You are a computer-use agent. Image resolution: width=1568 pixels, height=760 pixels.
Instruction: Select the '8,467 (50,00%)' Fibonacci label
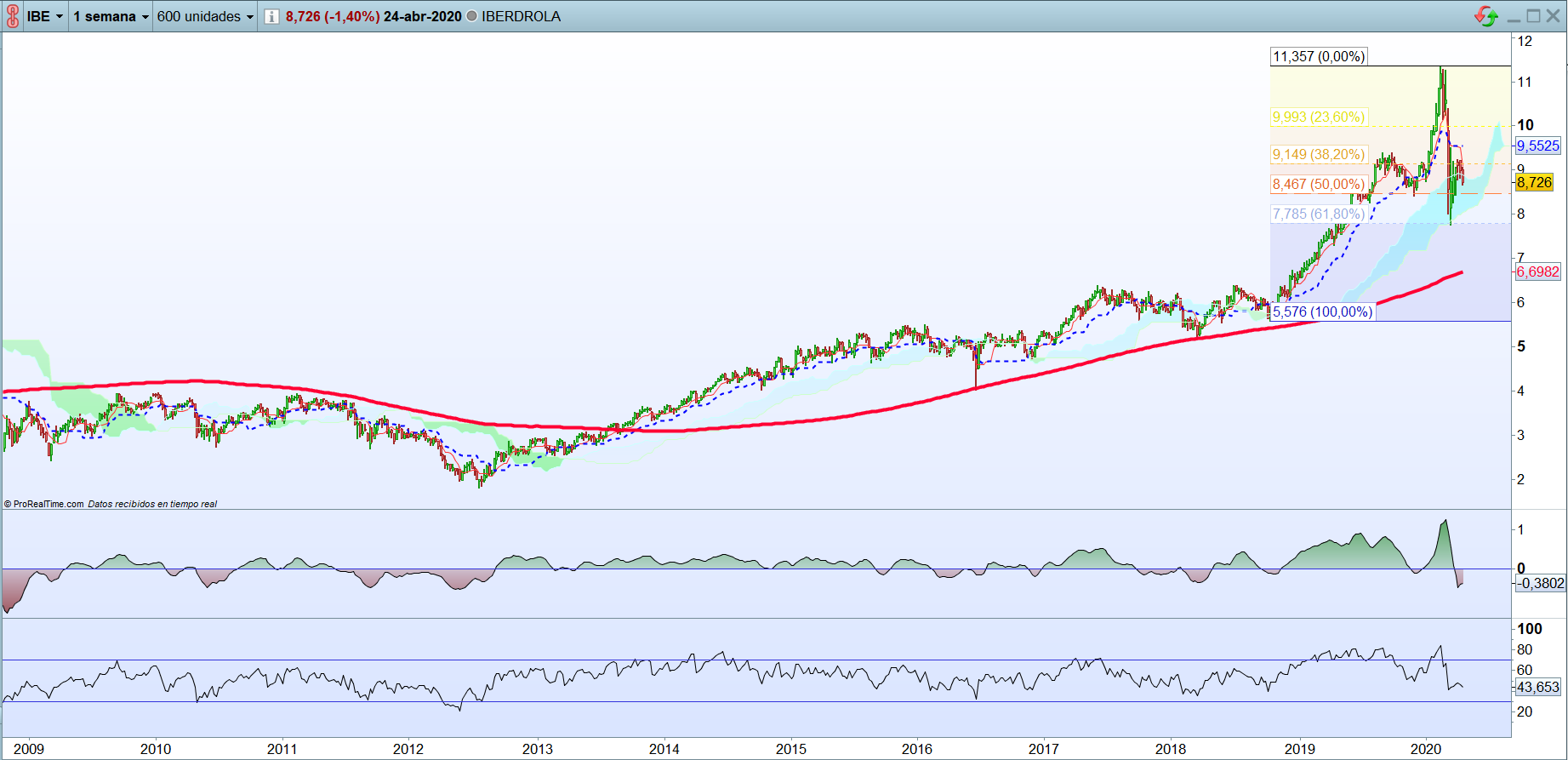click(1319, 184)
